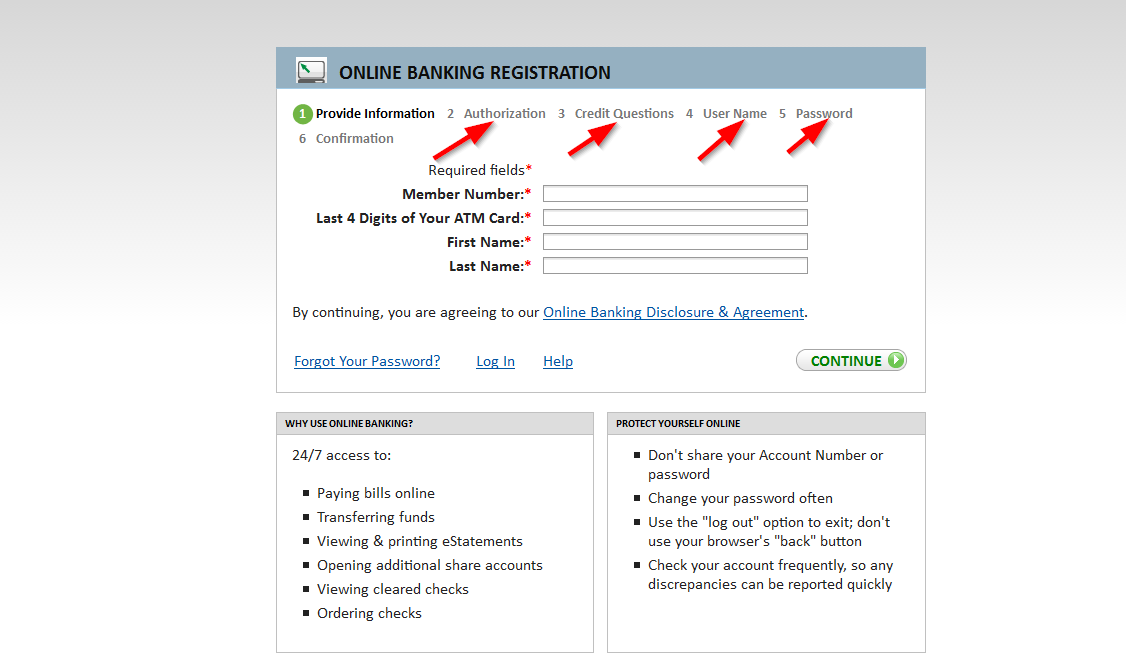The image size is (1126, 656).
Task: Go to the Credit Questions step
Action: point(616,113)
